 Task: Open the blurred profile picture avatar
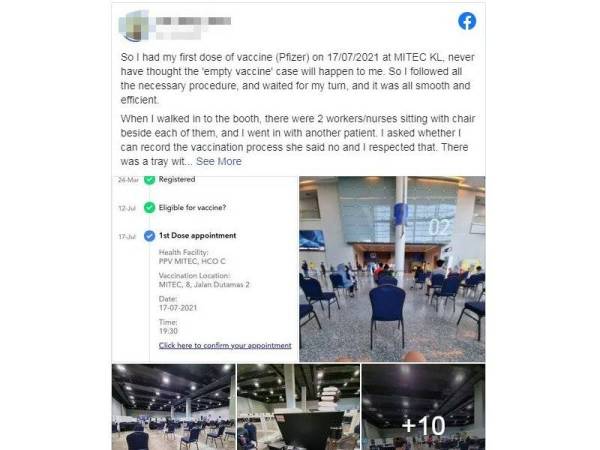[134, 25]
